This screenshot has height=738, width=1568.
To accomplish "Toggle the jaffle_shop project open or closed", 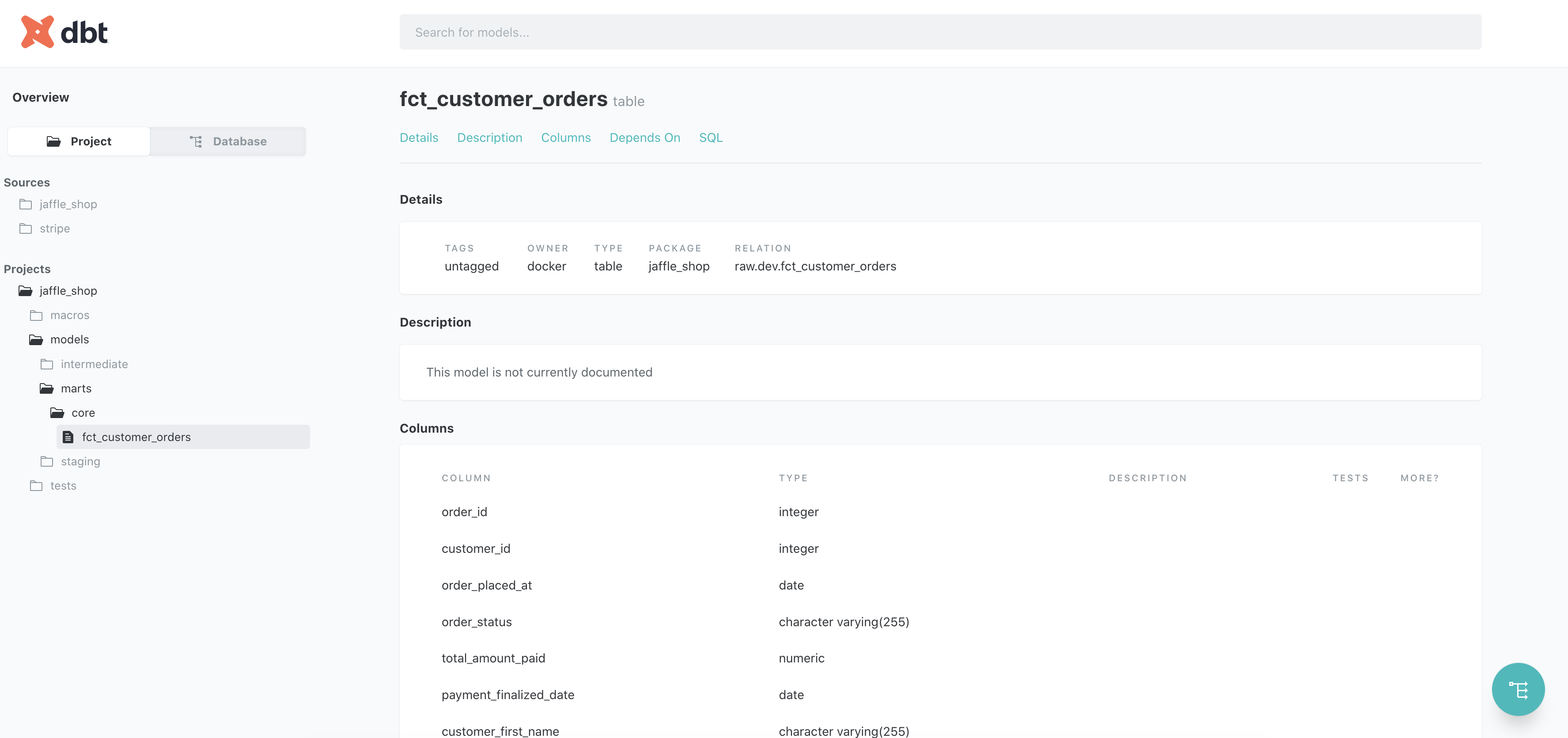I will click(67, 290).
